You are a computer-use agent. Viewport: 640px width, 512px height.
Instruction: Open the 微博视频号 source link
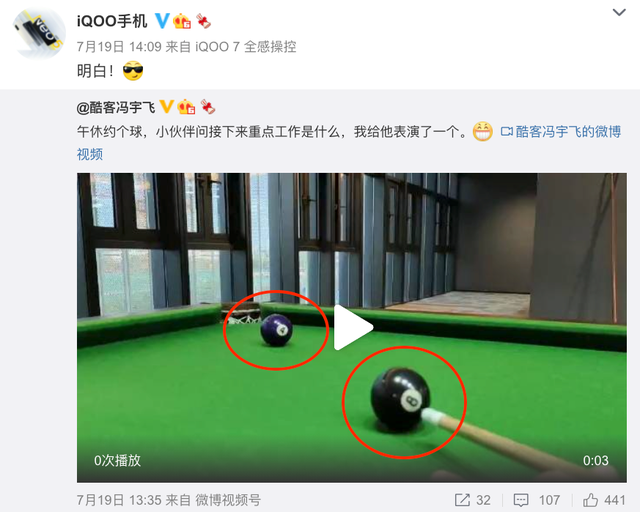pyautogui.click(x=228, y=500)
